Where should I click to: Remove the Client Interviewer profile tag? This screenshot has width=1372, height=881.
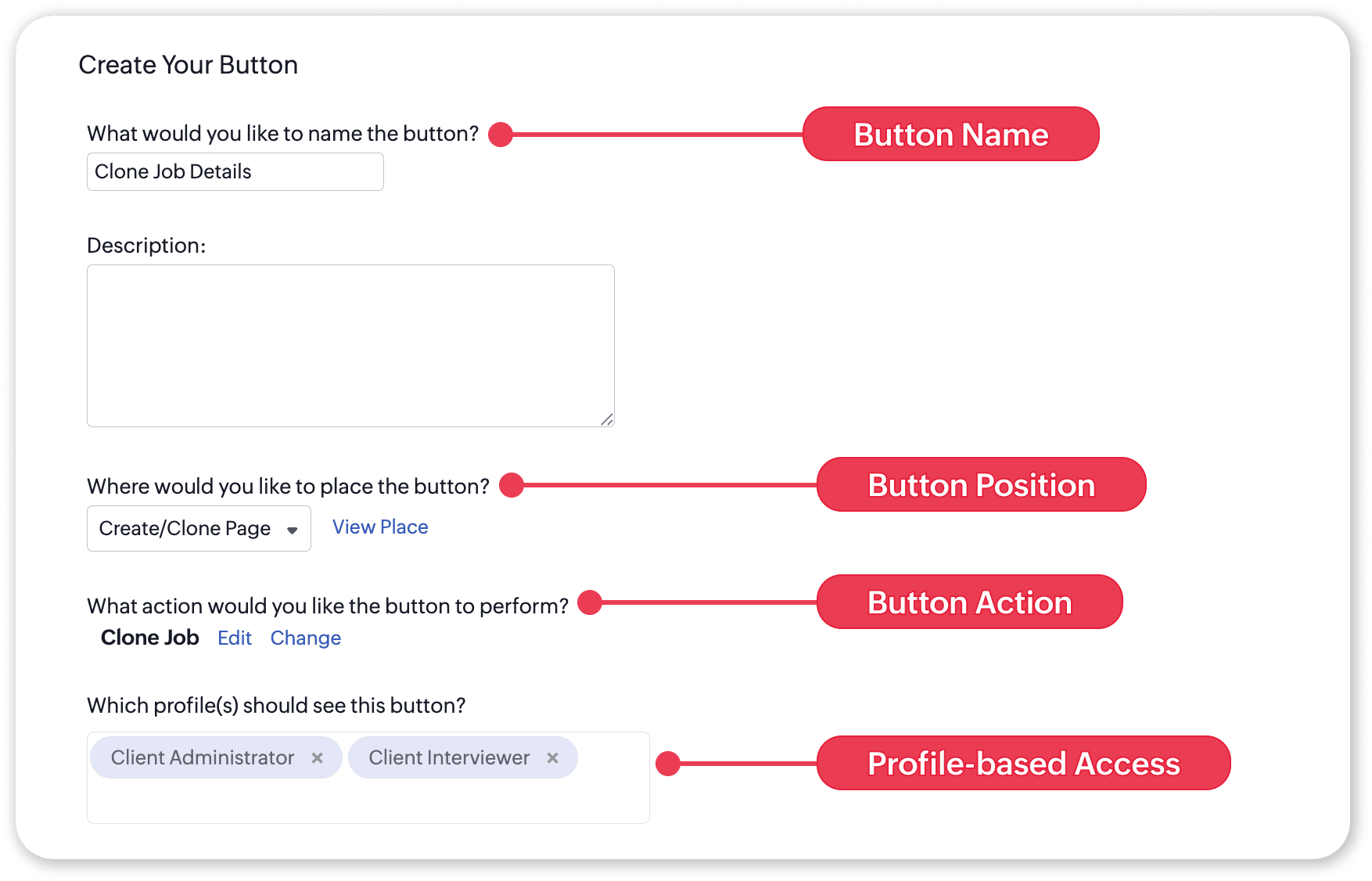(552, 758)
